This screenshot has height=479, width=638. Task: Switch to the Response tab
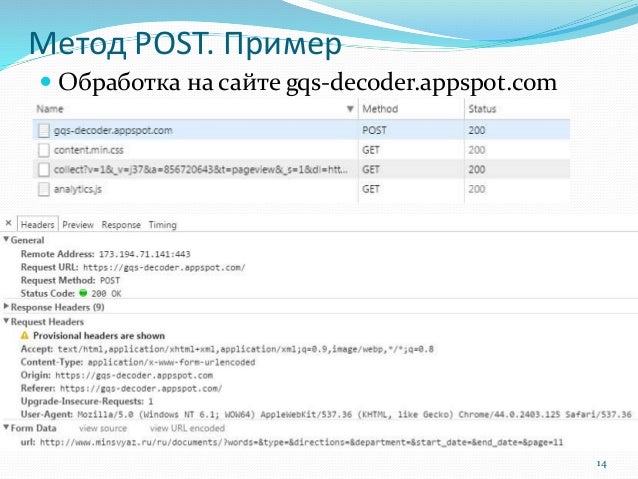(121, 225)
